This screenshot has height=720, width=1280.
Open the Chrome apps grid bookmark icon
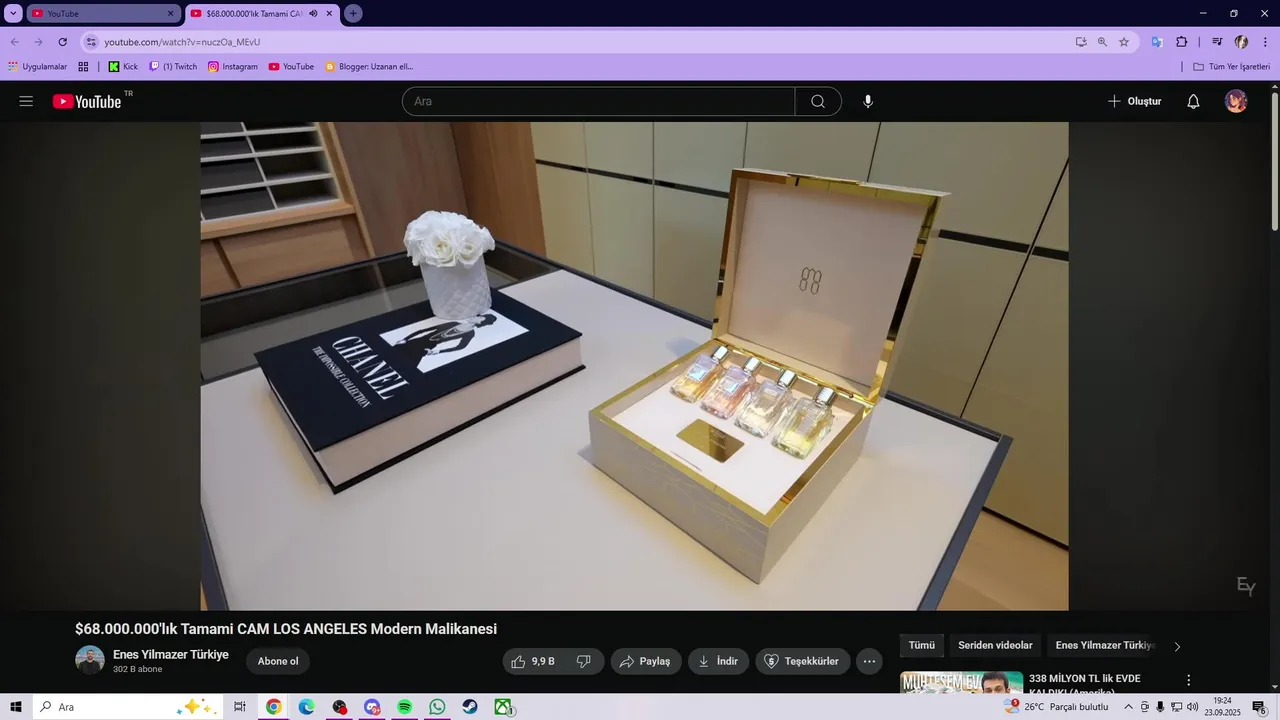point(83,67)
